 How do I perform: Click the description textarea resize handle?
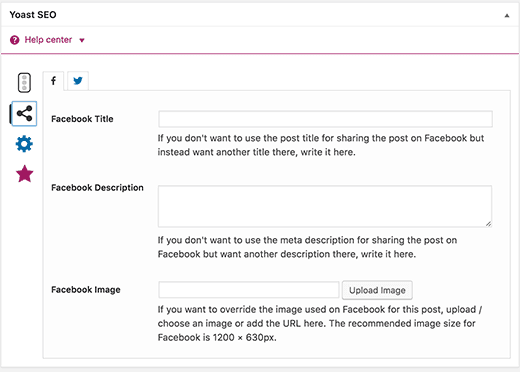[488, 224]
